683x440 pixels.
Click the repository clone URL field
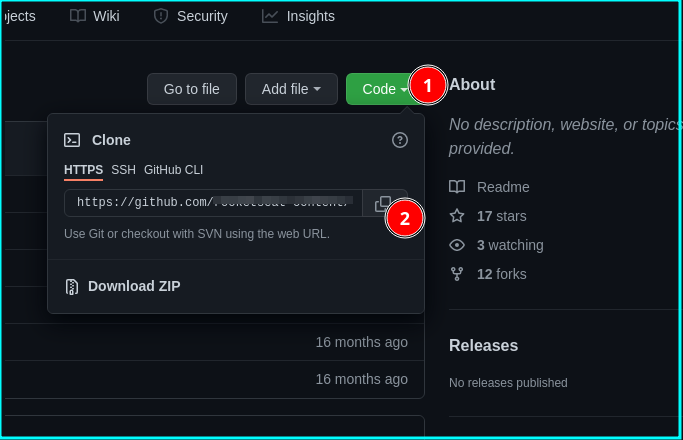(x=213, y=203)
